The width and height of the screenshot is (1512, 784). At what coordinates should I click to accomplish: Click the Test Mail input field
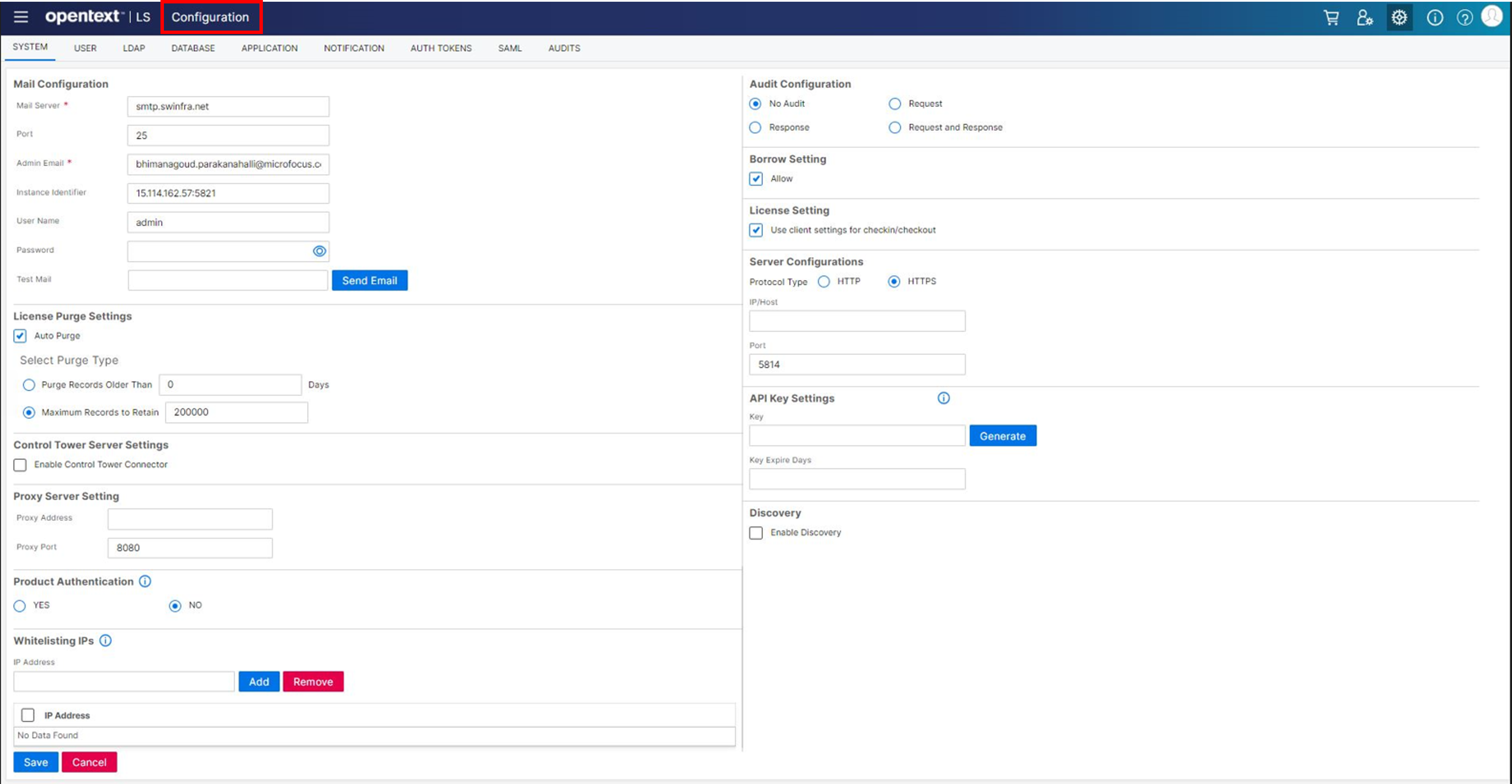click(228, 280)
